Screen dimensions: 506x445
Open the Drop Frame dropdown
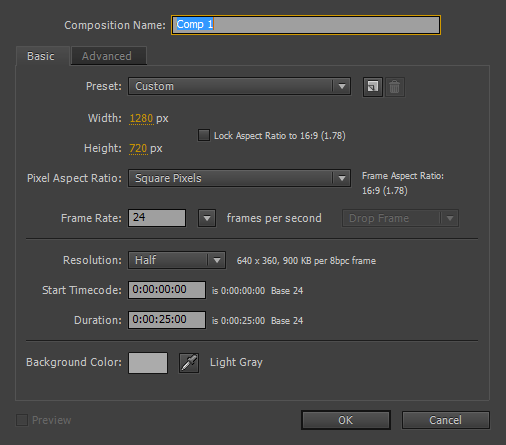[x=400, y=218]
